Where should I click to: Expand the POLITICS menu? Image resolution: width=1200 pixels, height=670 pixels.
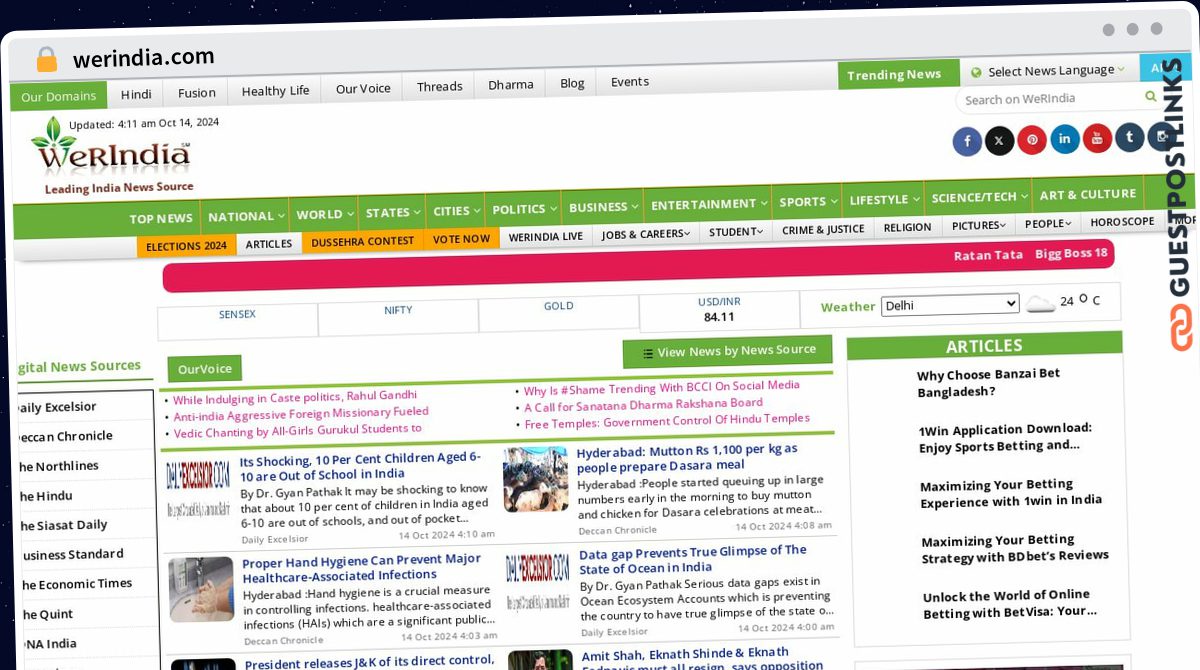(524, 209)
